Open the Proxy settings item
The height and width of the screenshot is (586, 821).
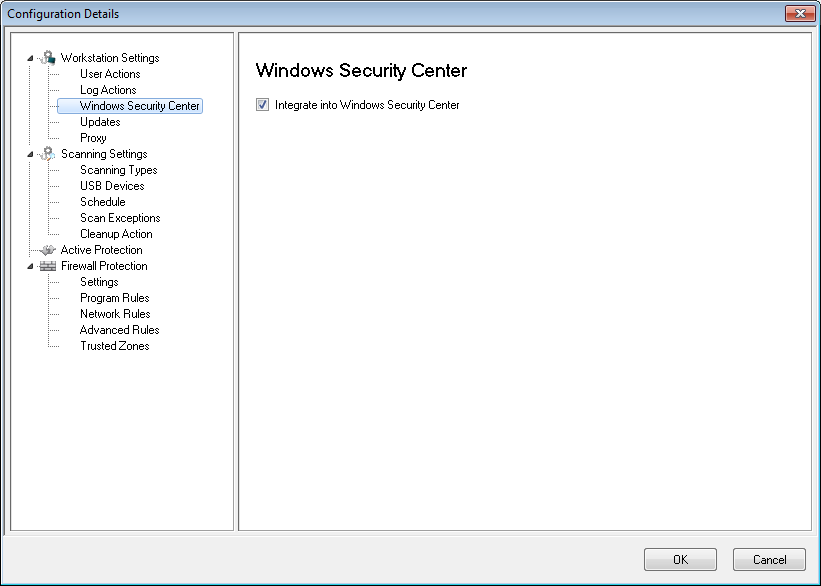click(x=93, y=138)
